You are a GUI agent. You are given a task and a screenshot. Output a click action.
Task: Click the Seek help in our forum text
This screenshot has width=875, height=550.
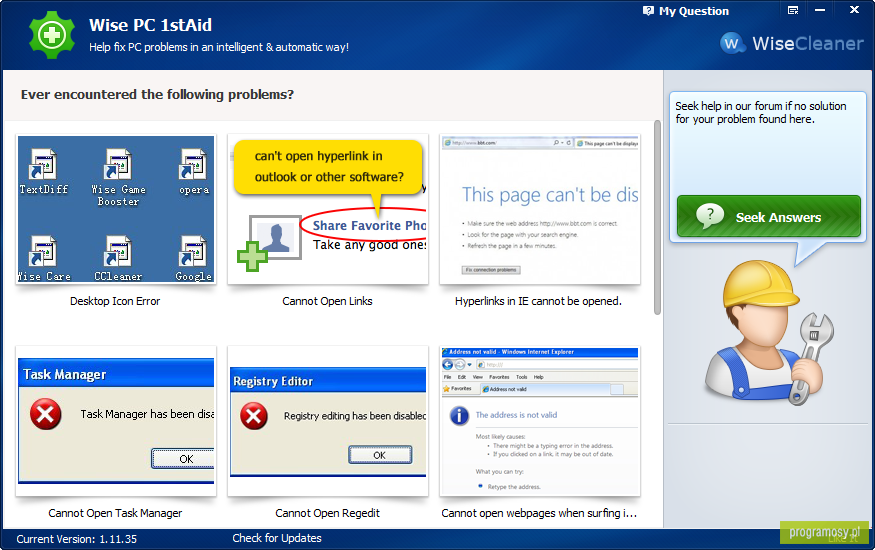pos(761,112)
